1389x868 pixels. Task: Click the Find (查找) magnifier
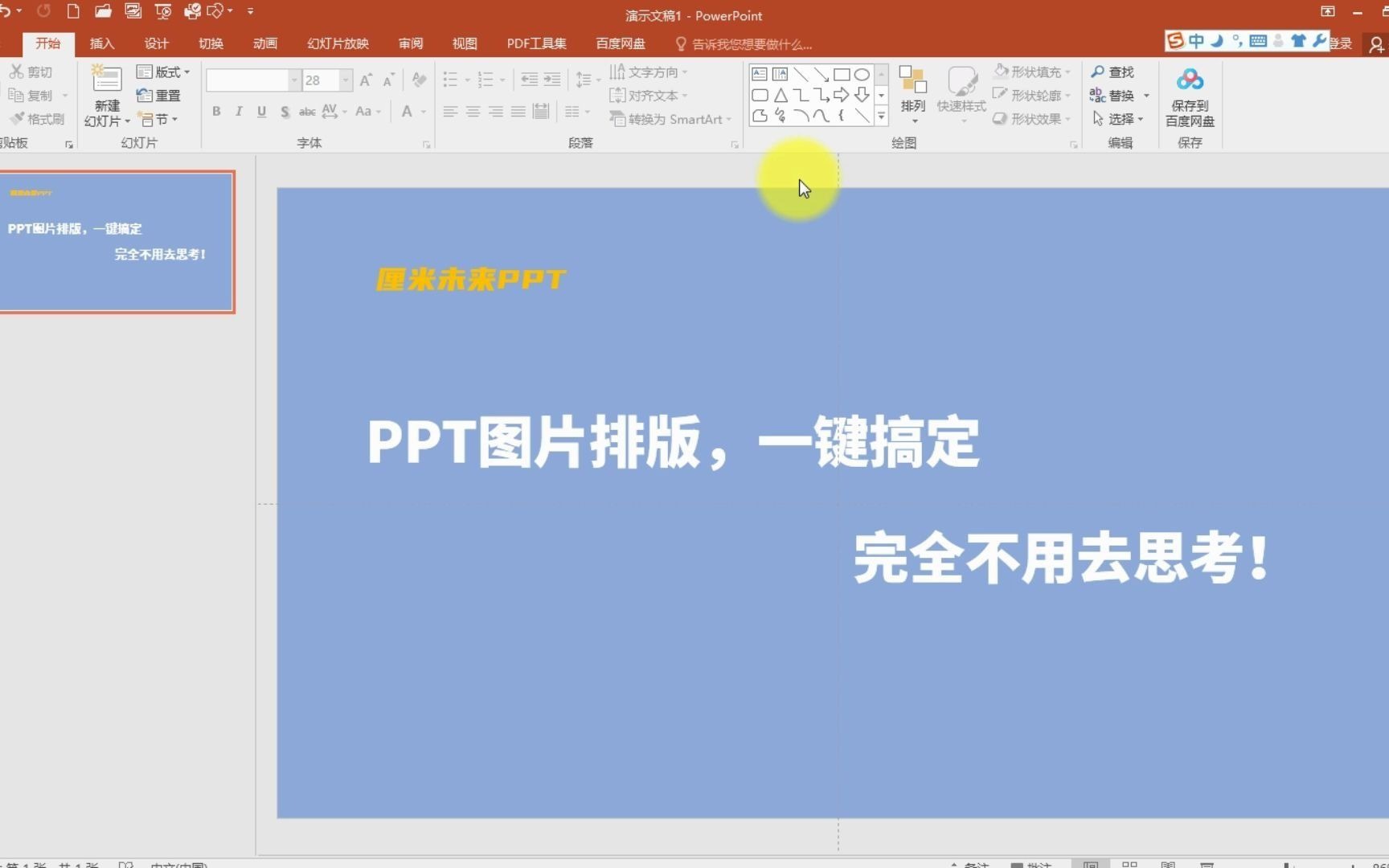(x=1112, y=72)
